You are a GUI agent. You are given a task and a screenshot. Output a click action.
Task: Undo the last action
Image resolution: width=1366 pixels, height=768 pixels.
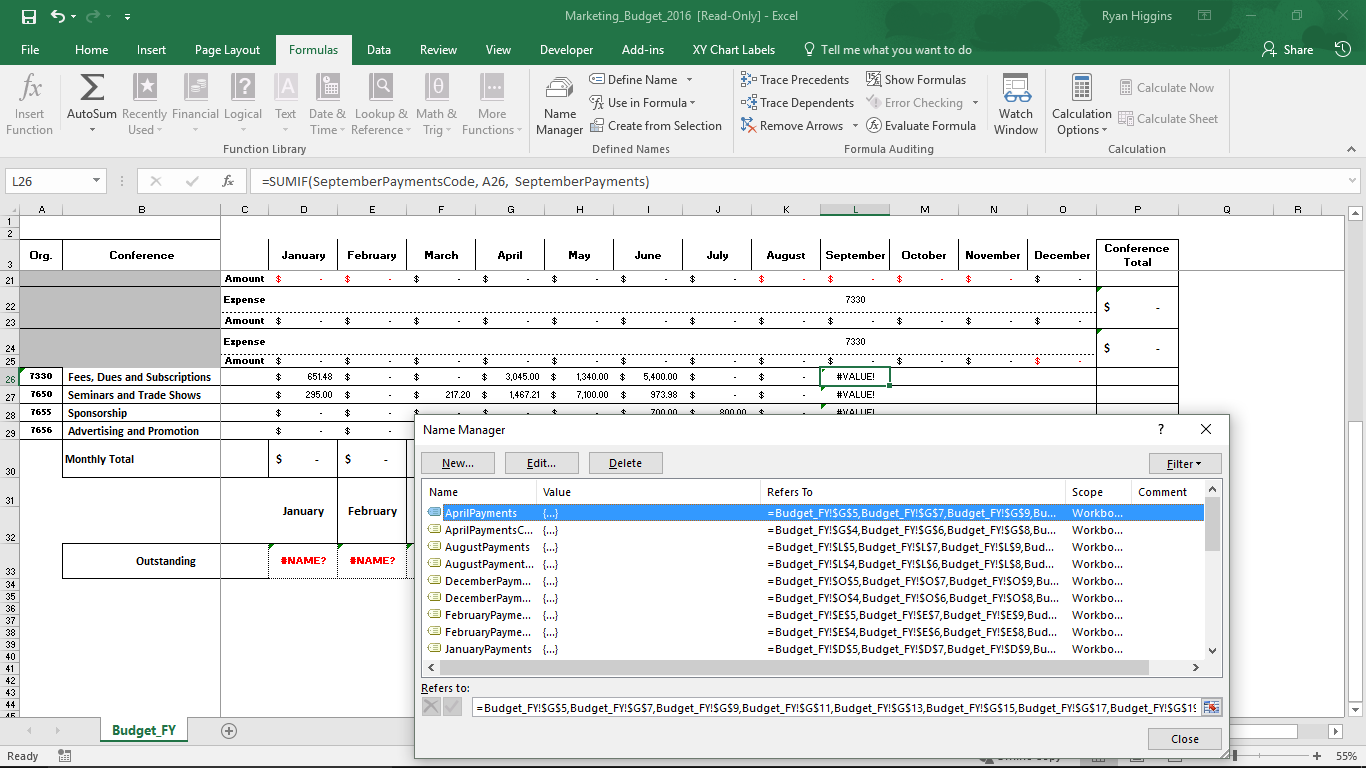(58, 16)
